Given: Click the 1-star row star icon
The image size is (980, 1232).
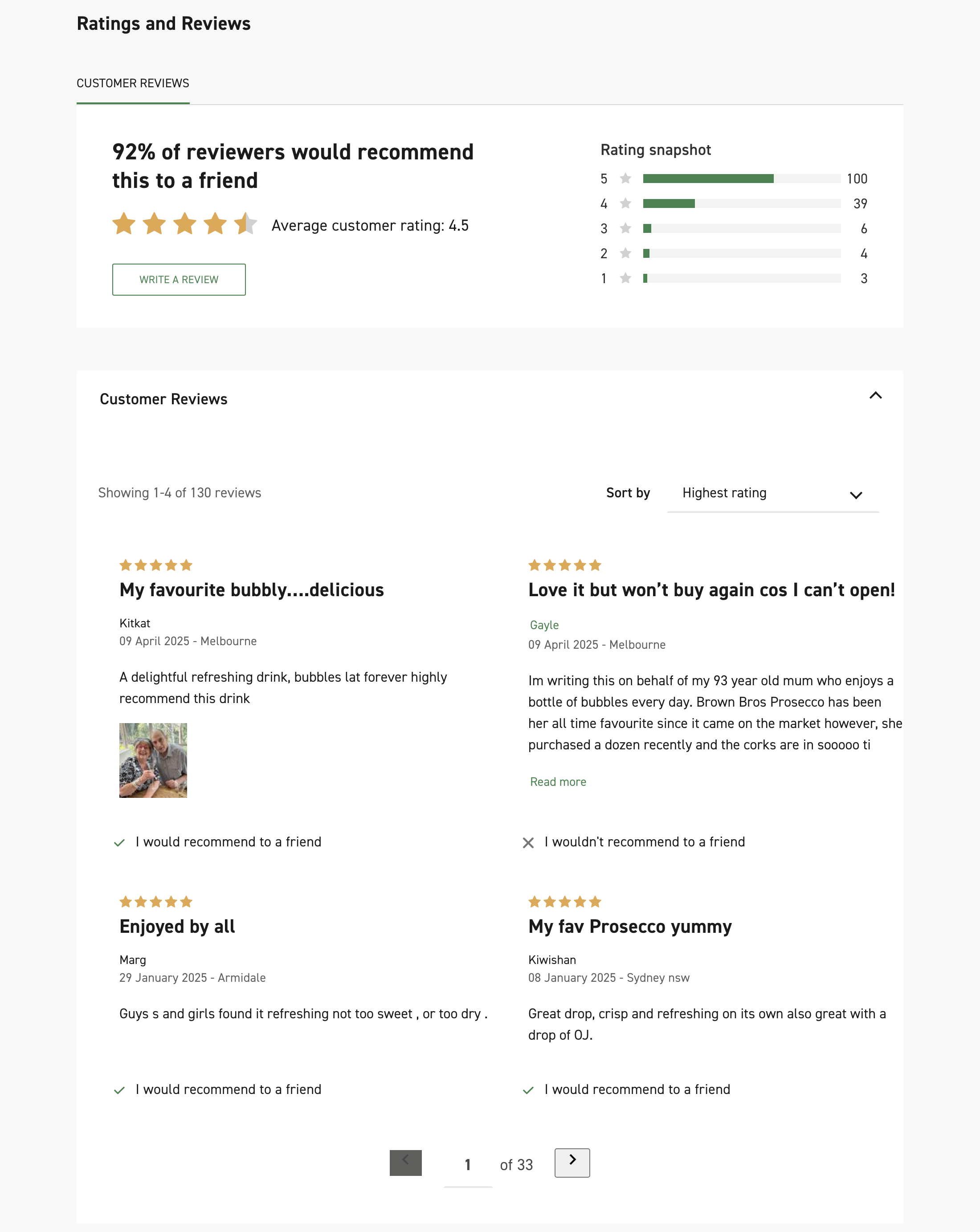Looking at the screenshot, I should [625, 278].
